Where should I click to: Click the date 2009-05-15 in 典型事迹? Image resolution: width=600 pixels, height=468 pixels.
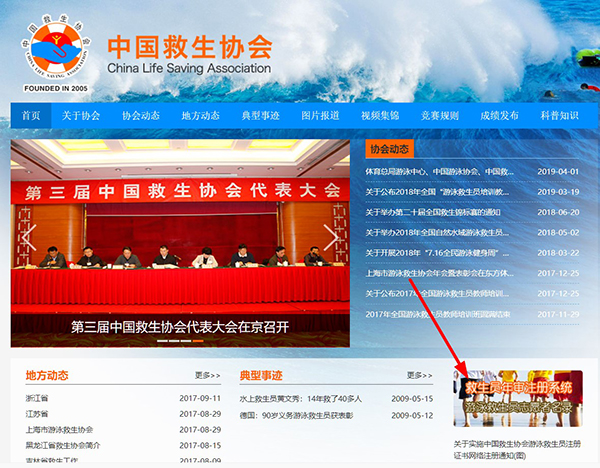pyautogui.click(x=412, y=399)
